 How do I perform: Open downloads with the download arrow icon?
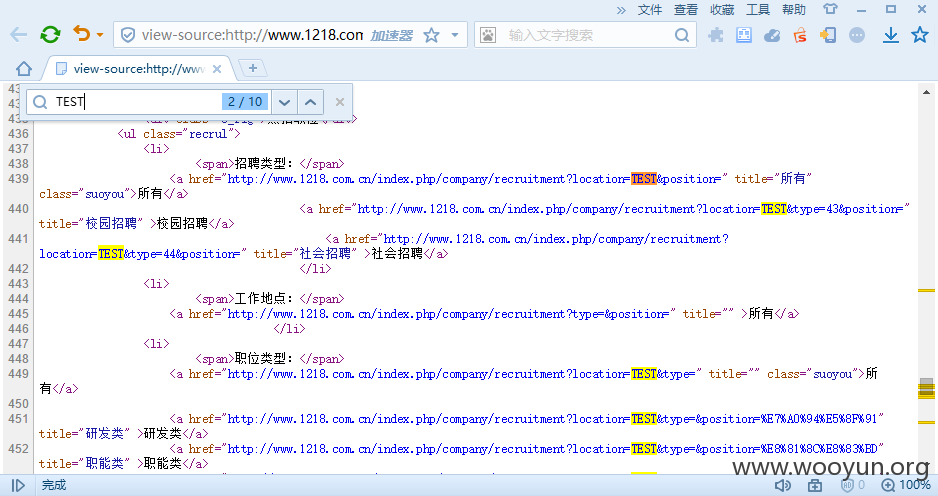tap(891, 35)
